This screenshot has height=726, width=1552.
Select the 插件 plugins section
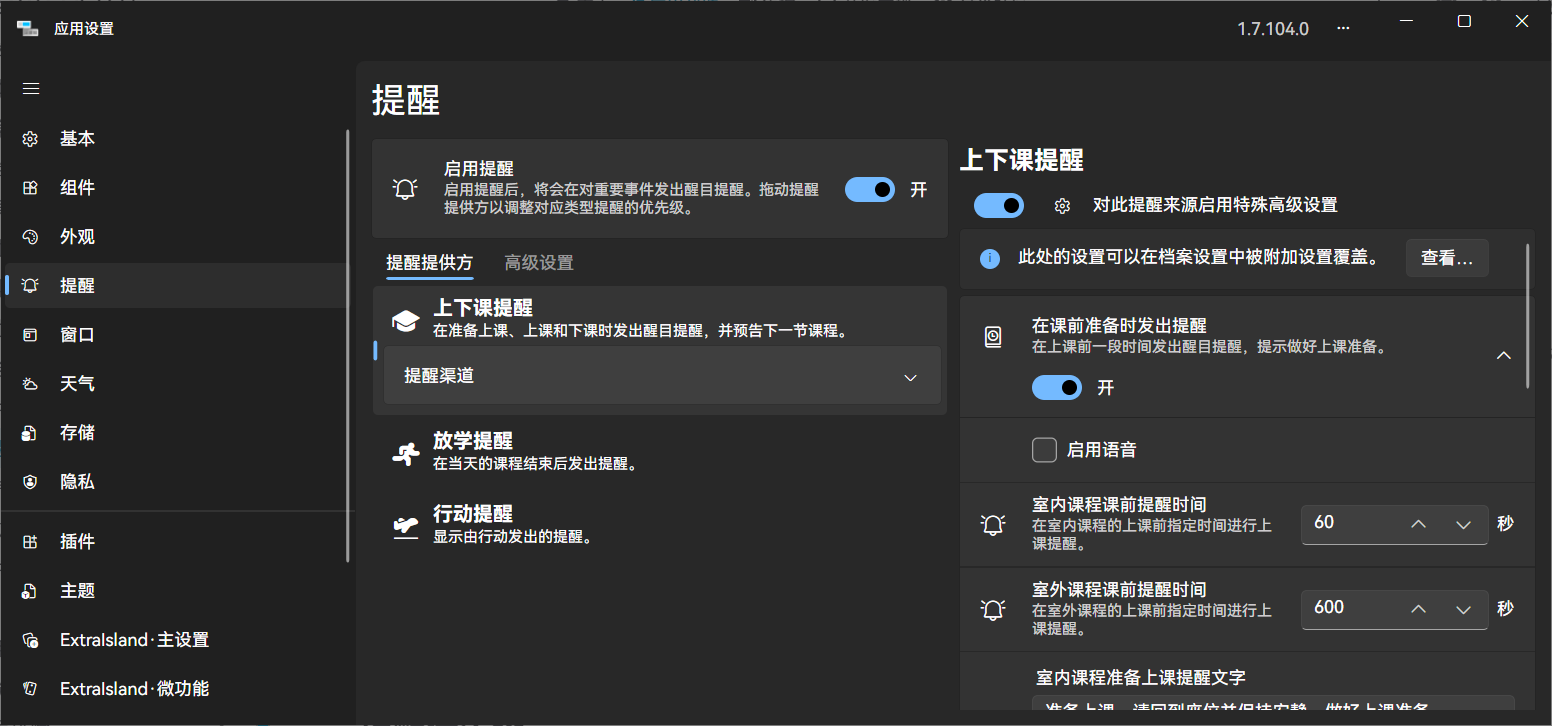point(76,541)
